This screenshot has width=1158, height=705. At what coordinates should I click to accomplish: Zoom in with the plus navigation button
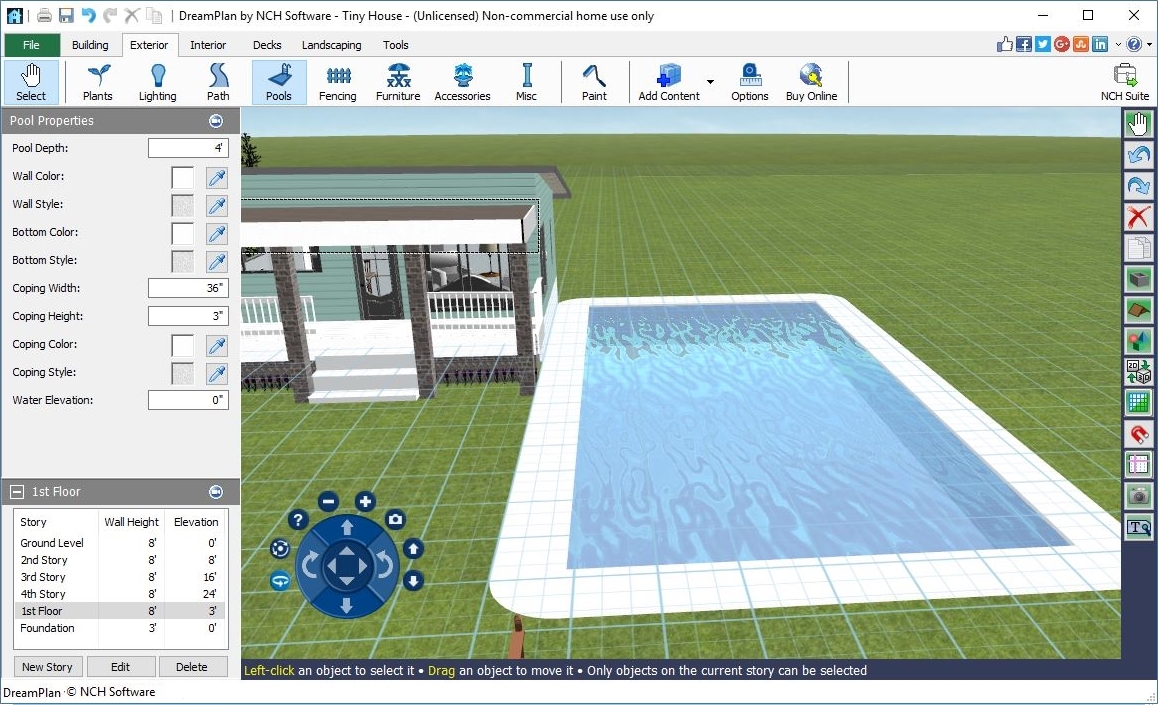pyautogui.click(x=366, y=502)
